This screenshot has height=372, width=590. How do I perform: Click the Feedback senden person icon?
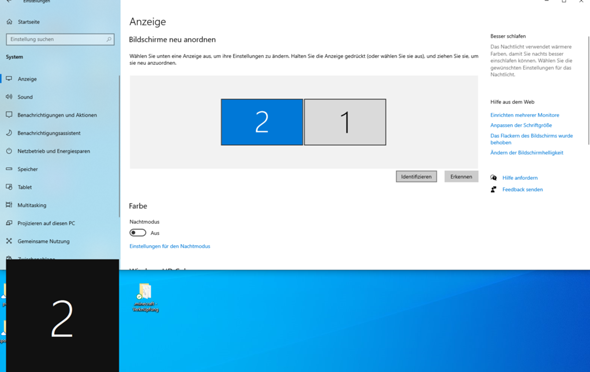494,189
